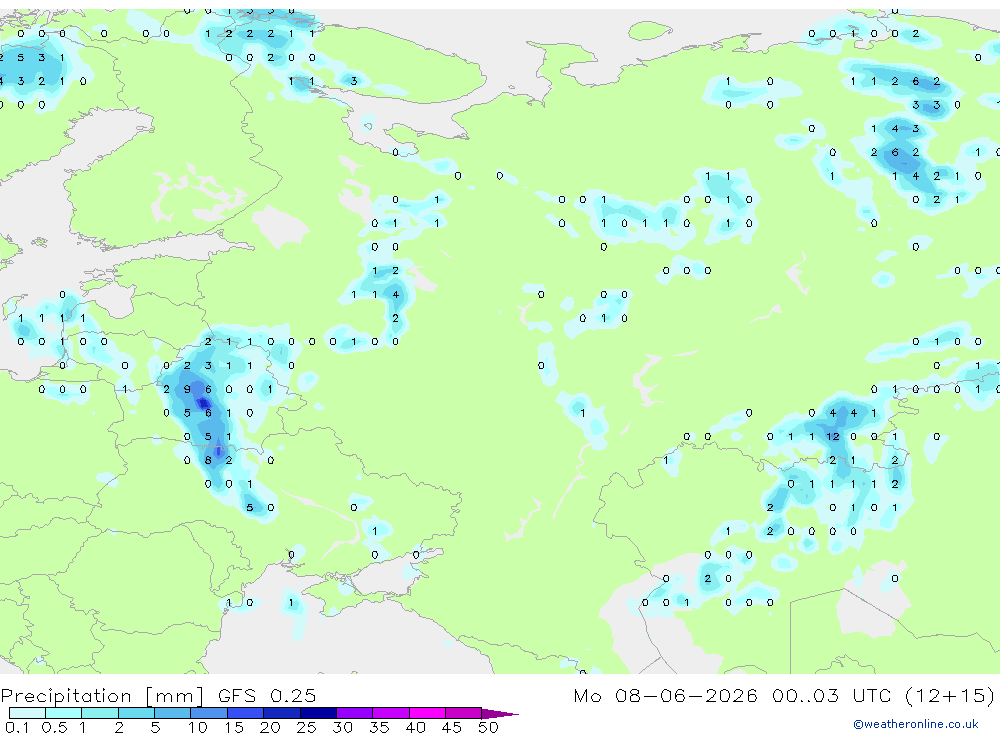Click the 45–50 mm legend swatch
Viewport: 1000px width, 733px height.
click(463, 713)
